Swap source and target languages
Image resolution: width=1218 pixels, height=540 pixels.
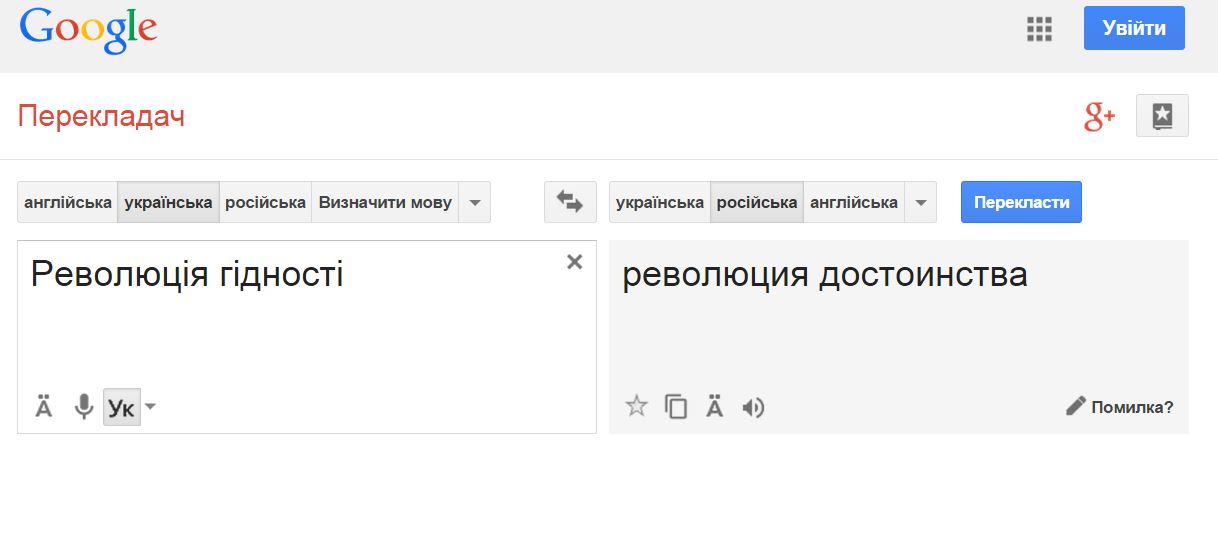[570, 202]
